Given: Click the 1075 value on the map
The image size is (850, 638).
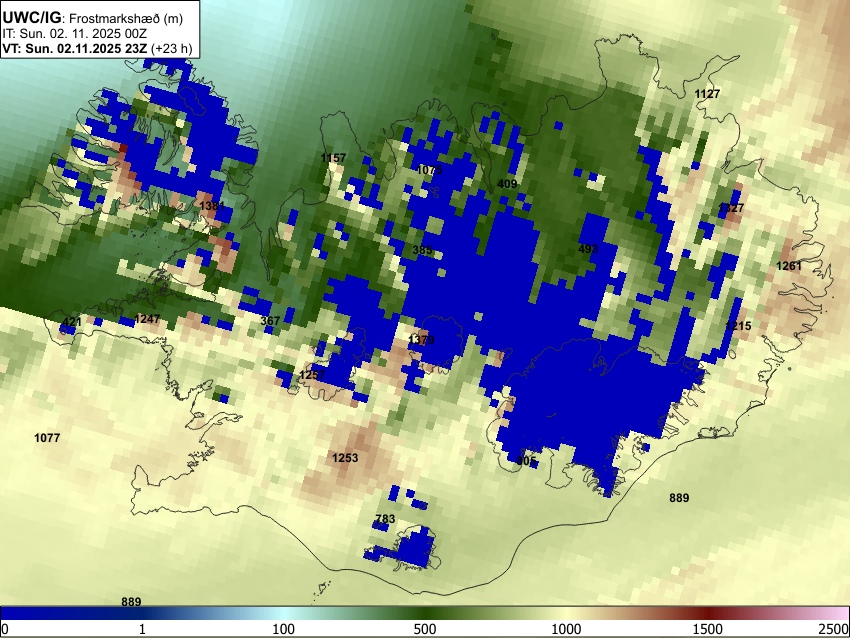Looking at the screenshot, I should (429, 170).
